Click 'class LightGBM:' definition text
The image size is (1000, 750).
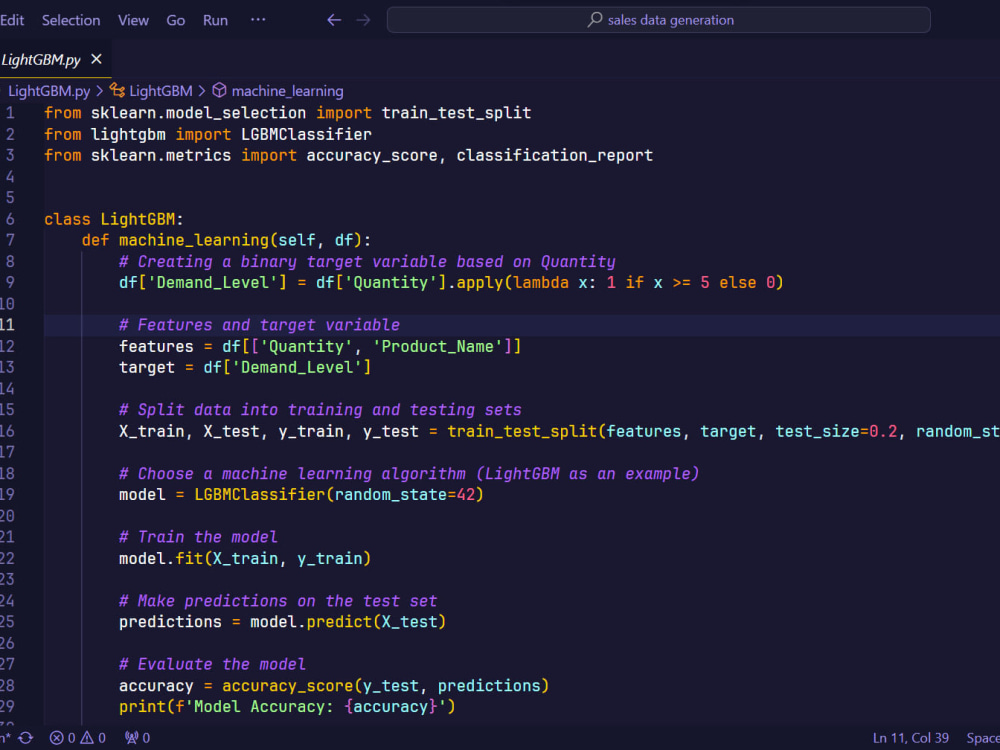[x=114, y=219]
